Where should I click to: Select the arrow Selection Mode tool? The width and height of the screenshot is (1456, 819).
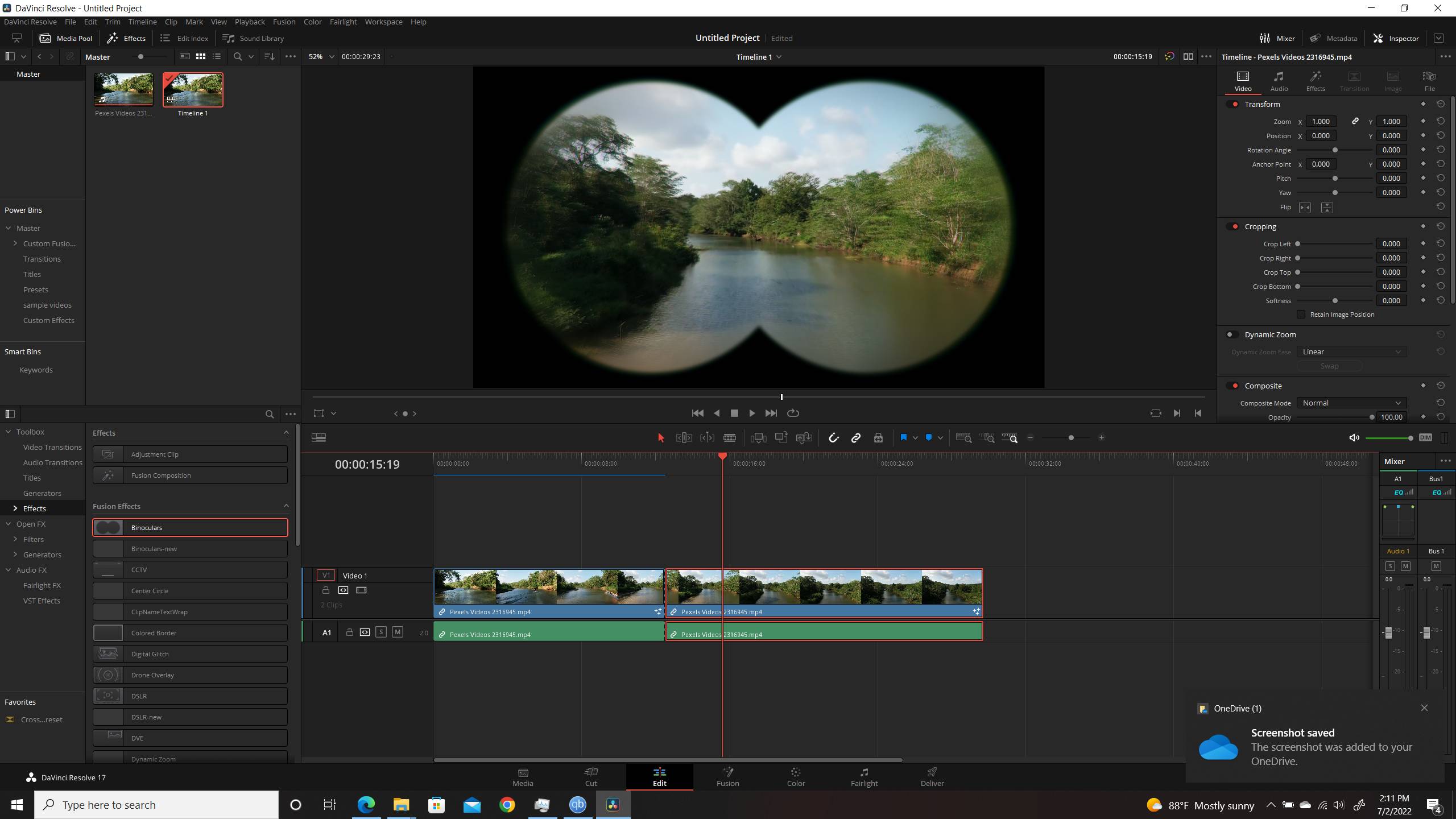click(x=660, y=437)
